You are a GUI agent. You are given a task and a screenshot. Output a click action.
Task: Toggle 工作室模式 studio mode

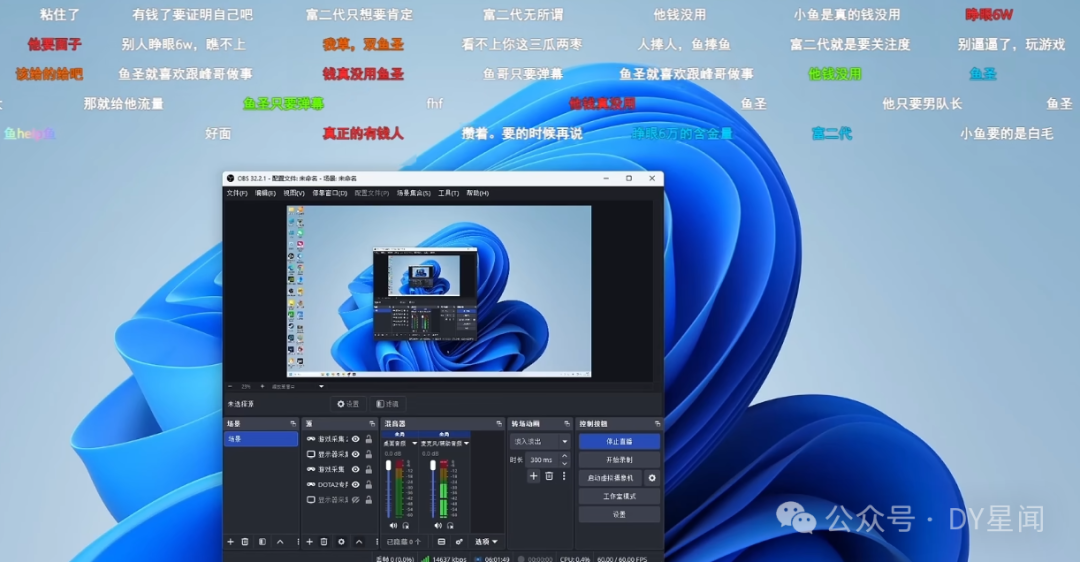619,496
